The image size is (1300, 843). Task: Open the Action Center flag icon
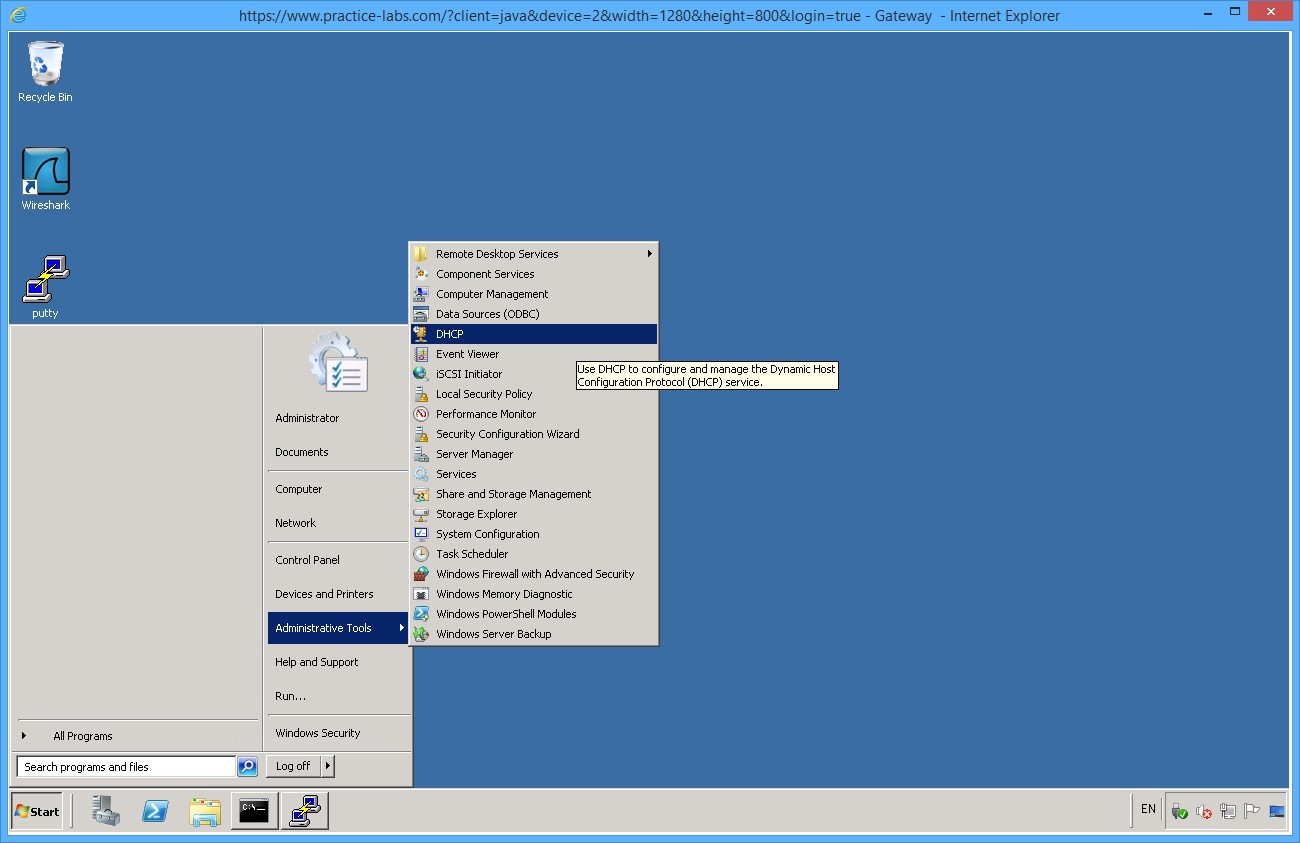click(1250, 812)
